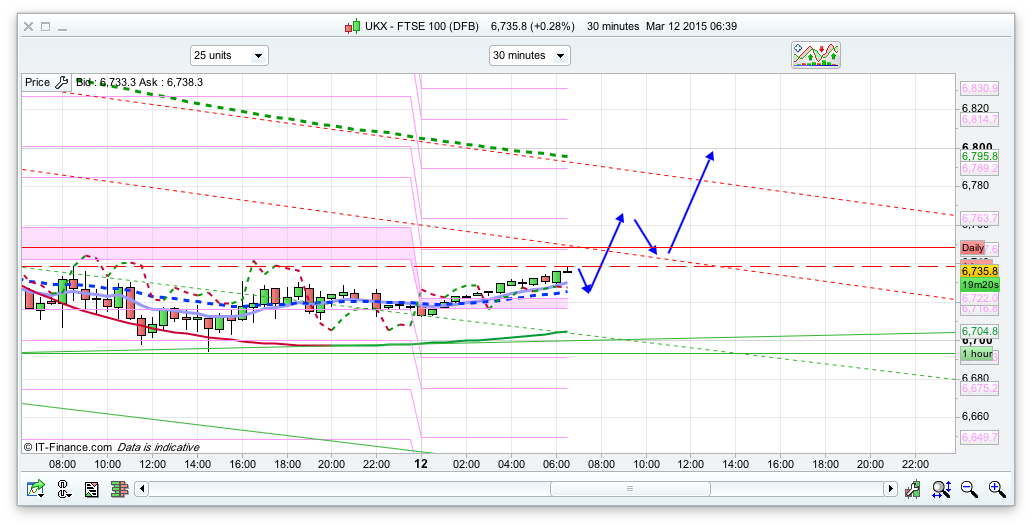Click the scrollbar right arrow
The image size is (1032, 527).
tap(889, 489)
